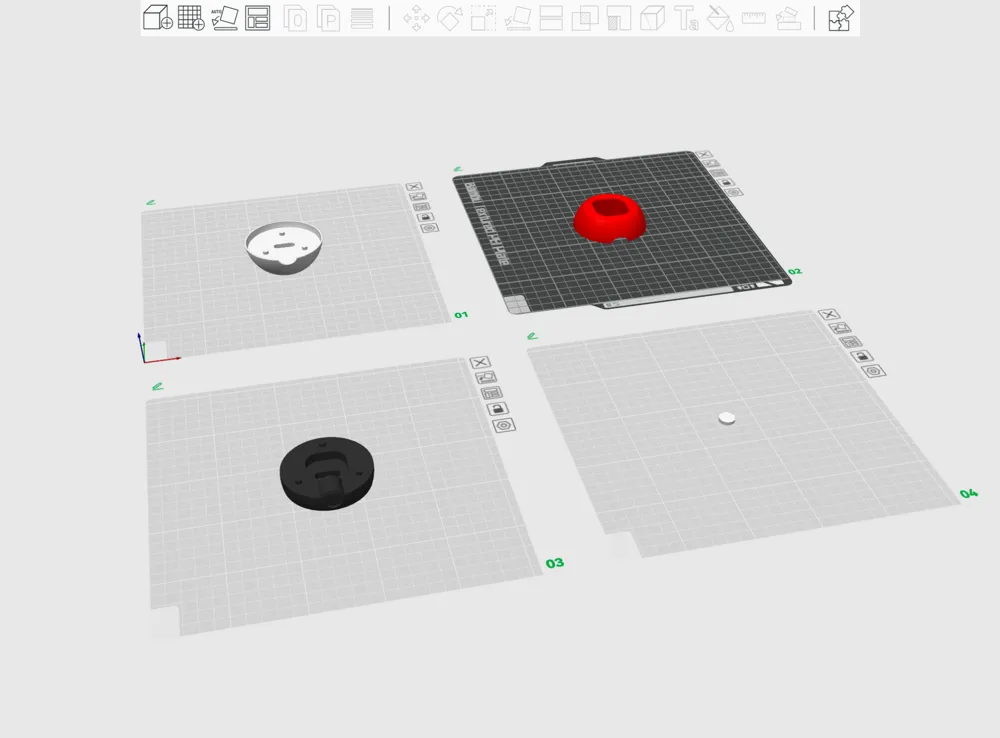Open Assembly view puzzle icon
Viewport: 1000px width, 738px height.
click(x=842, y=18)
